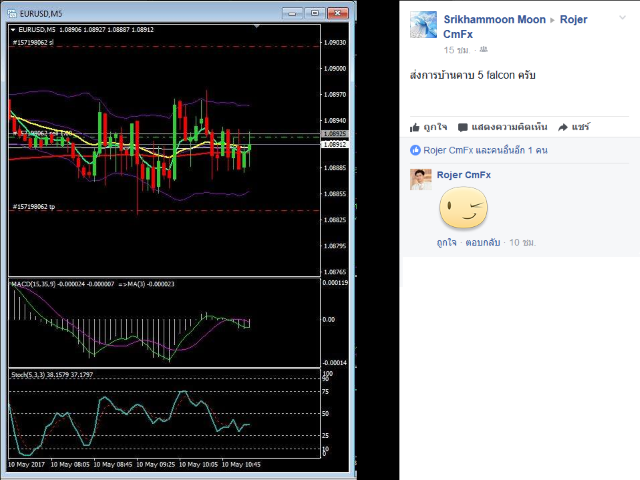Like the post with ถูกใจ thumbs up
The width and height of the screenshot is (640, 480).
pyautogui.click(x=429, y=127)
